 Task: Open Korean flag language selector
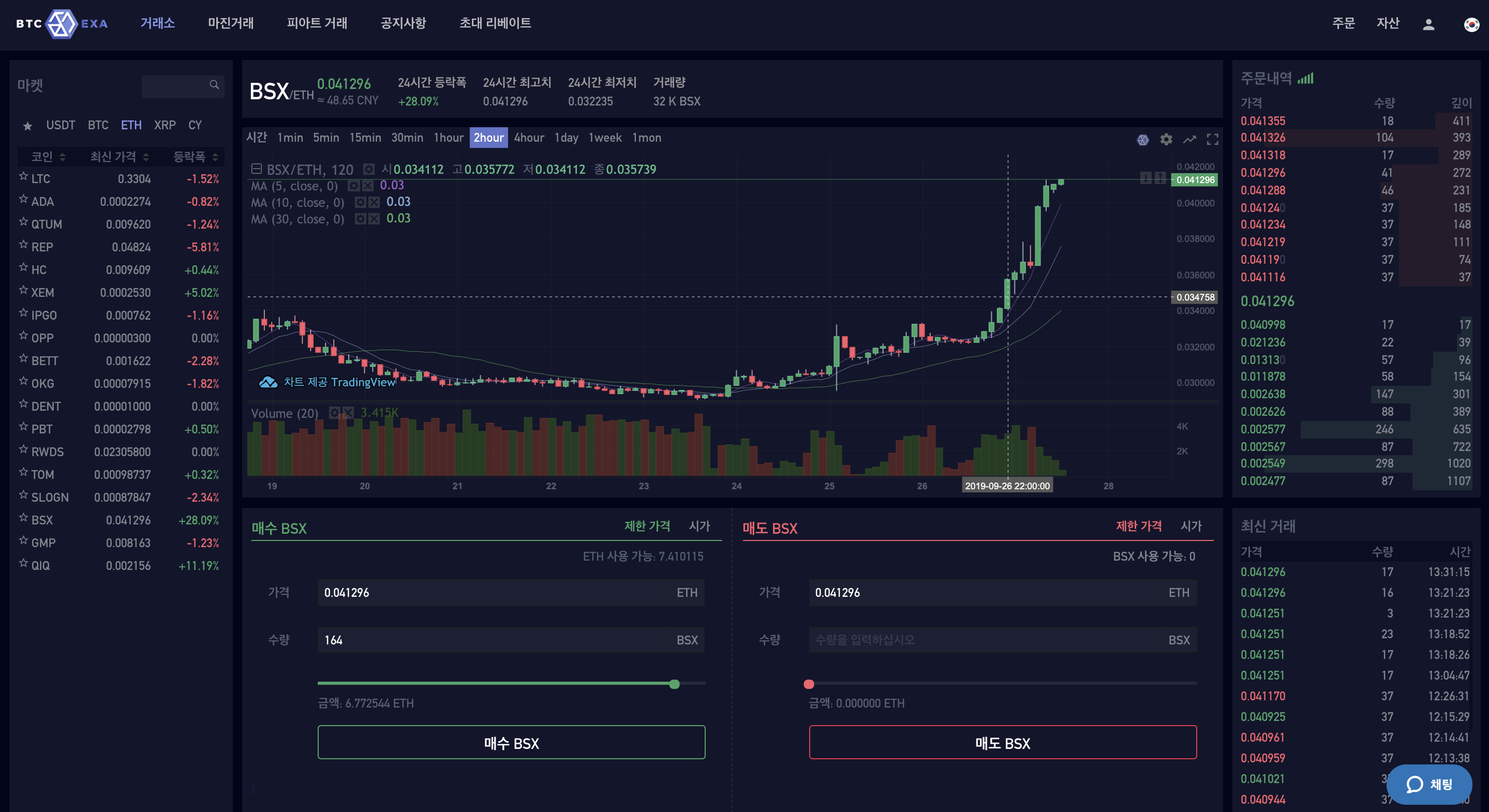click(x=1471, y=24)
